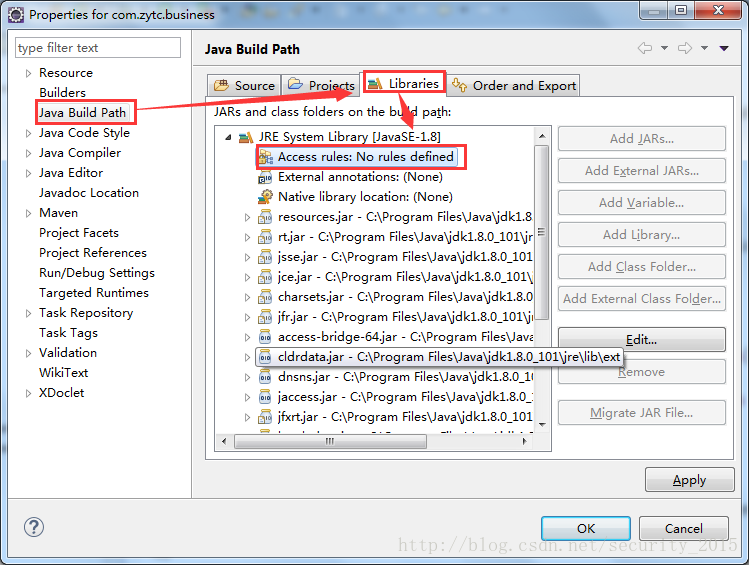Expand the rt.jar entry
The height and width of the screenshot is (565, 749).
(247, 237)
